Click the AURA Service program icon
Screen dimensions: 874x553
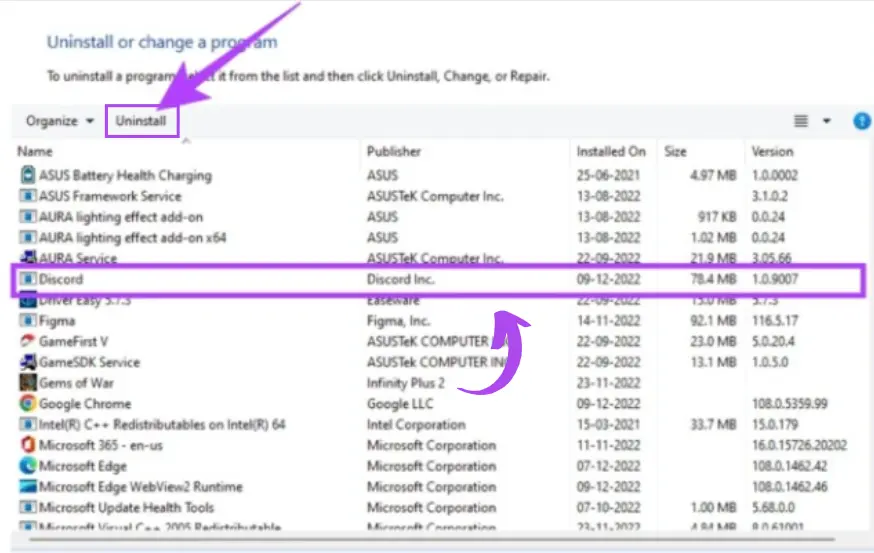pyautogui.click(x=27, y=257)
